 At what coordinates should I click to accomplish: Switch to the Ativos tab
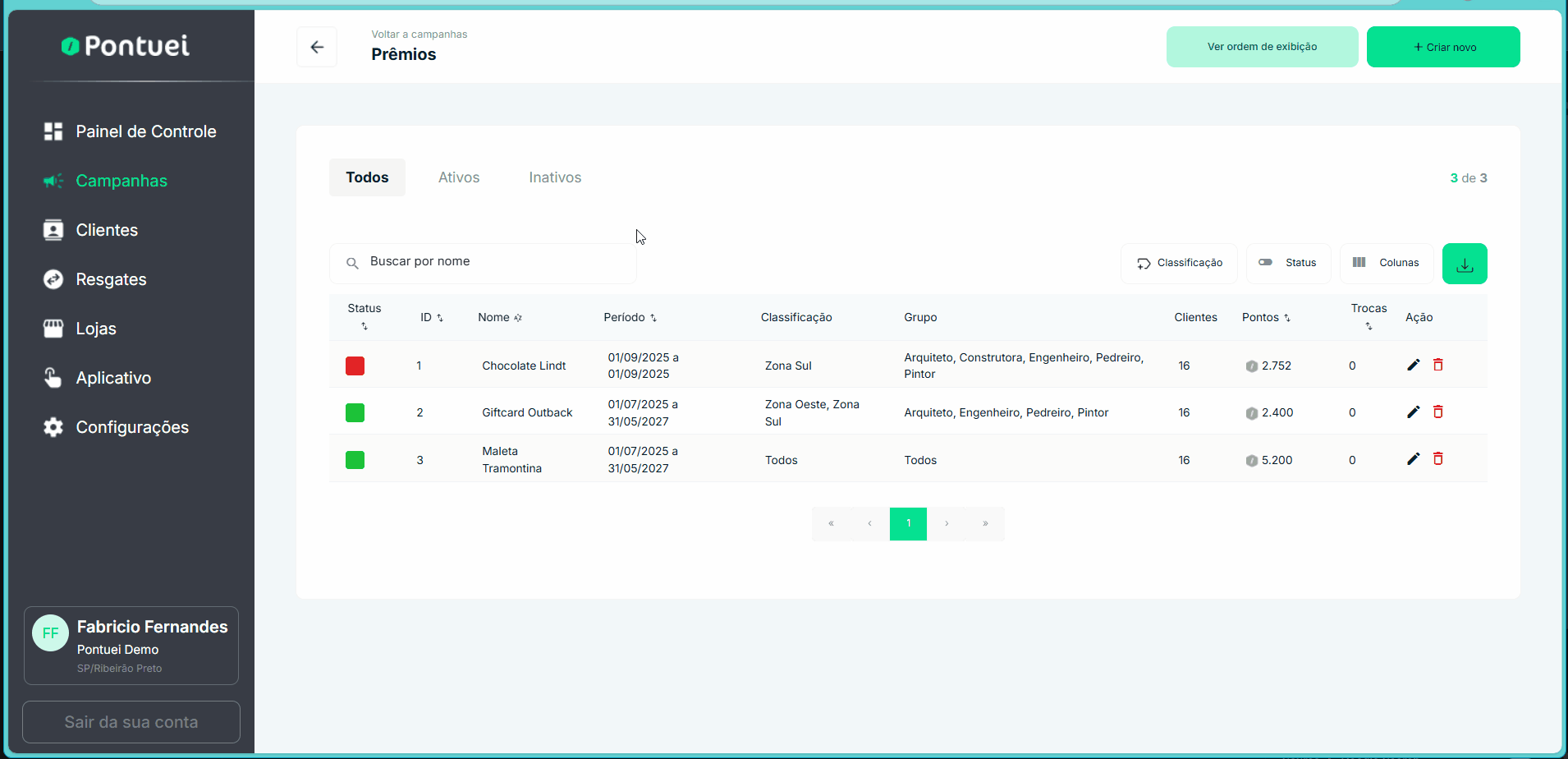[458, 177]
